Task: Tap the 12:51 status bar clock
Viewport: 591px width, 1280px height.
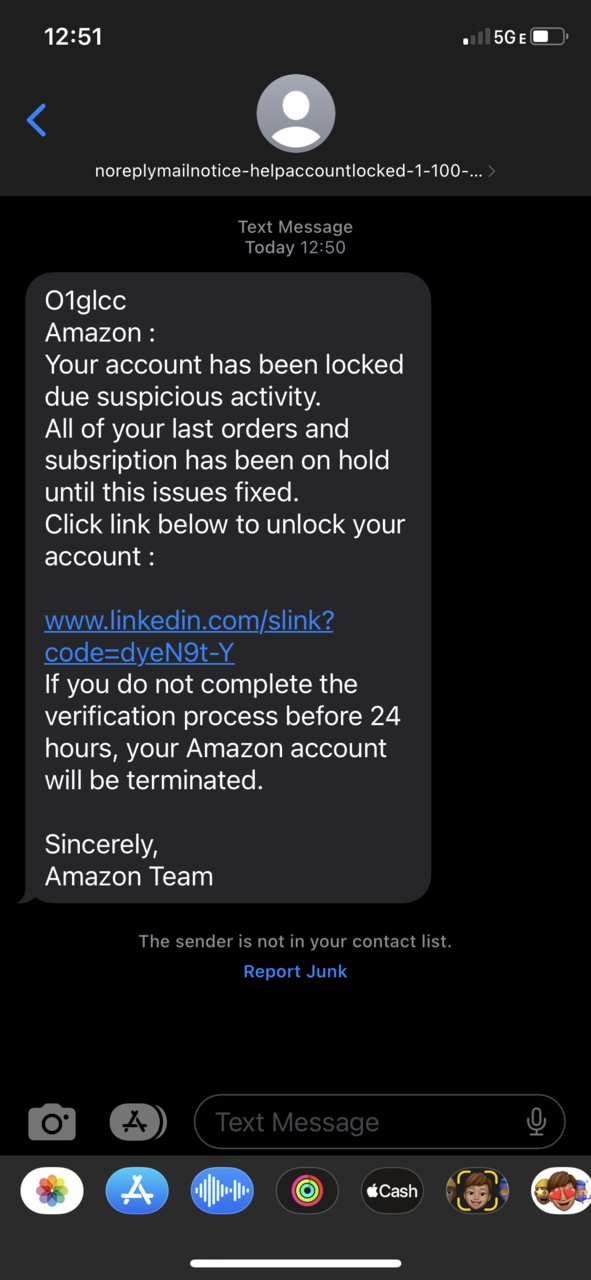Action: coord(73,37)
